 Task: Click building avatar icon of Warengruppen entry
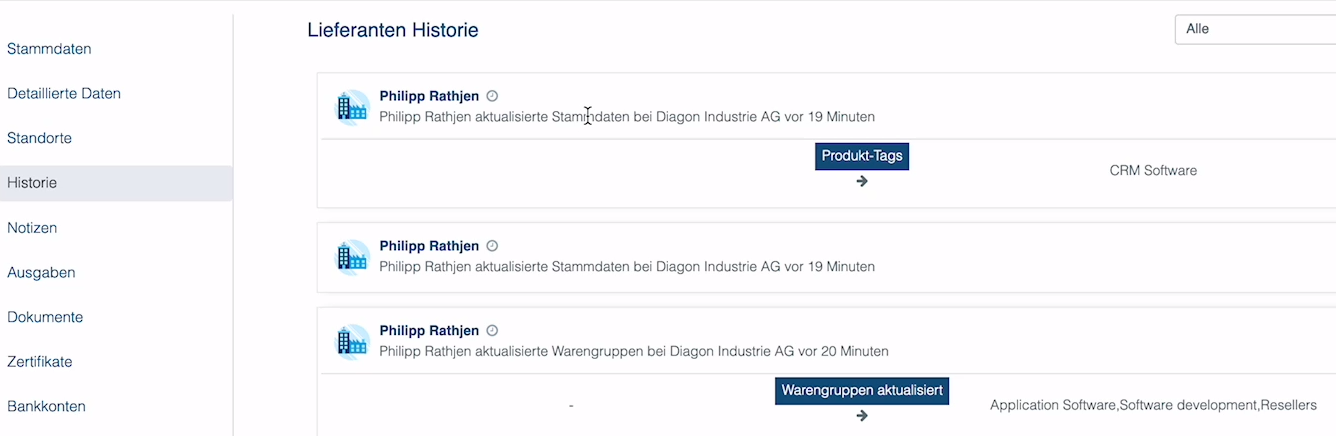click(x=352, y=342)
